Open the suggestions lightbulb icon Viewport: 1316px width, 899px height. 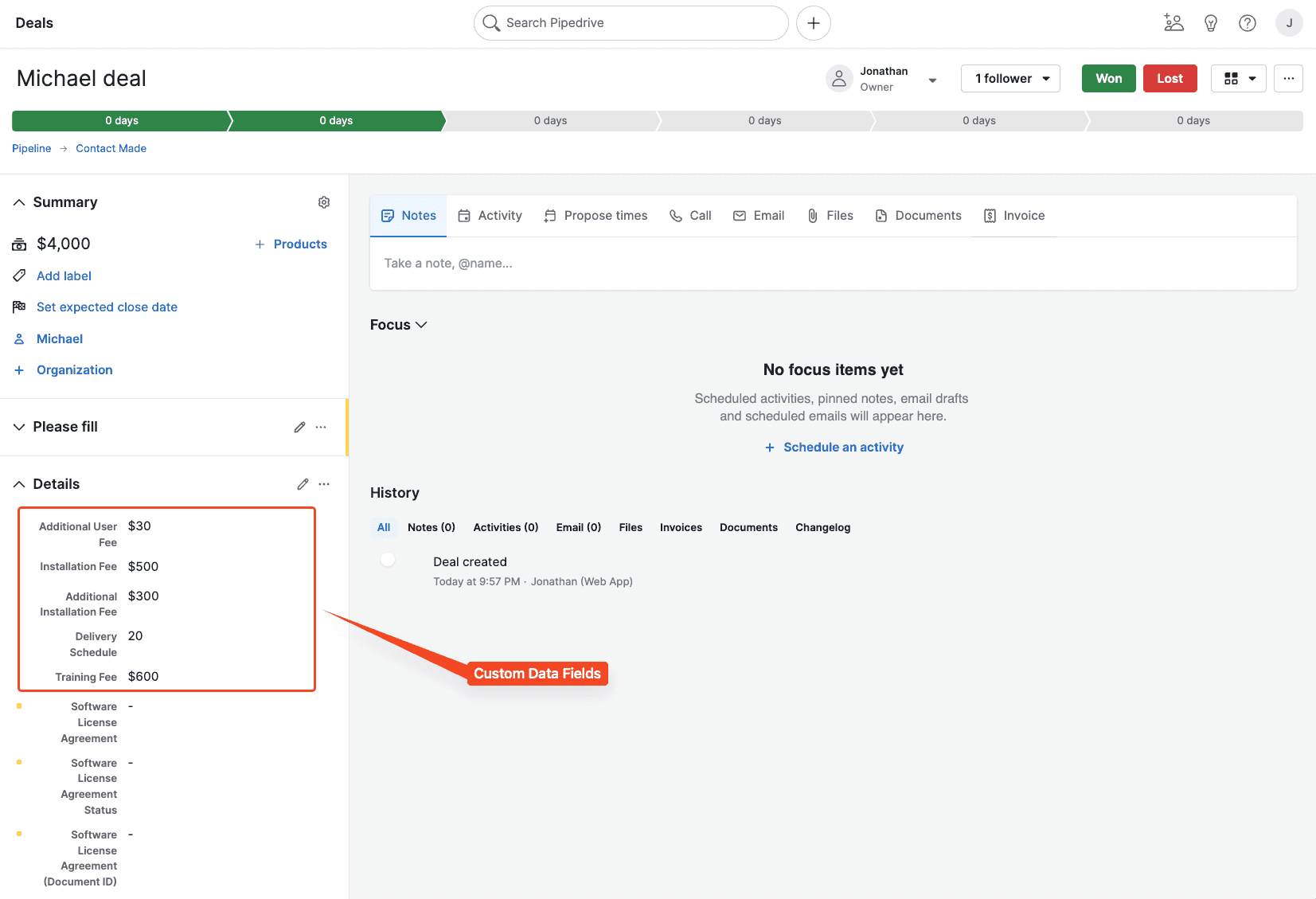tap(1210, 22)
